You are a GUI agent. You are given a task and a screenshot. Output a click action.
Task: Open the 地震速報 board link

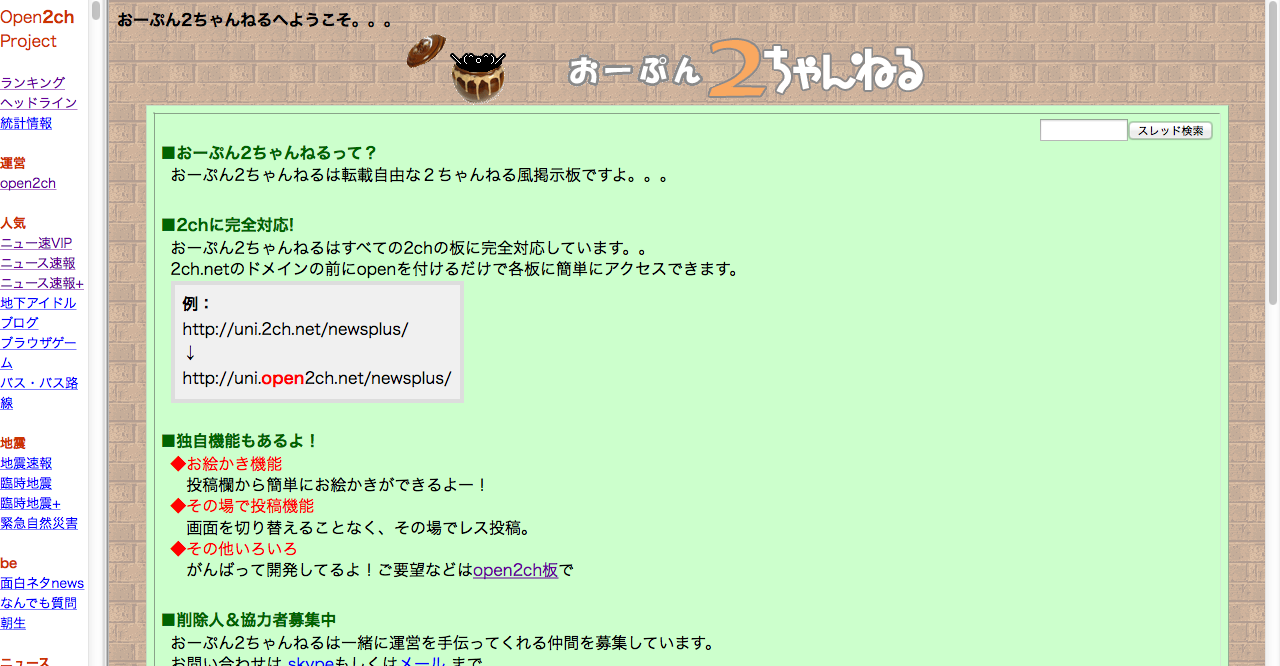(x=26, y=463)
